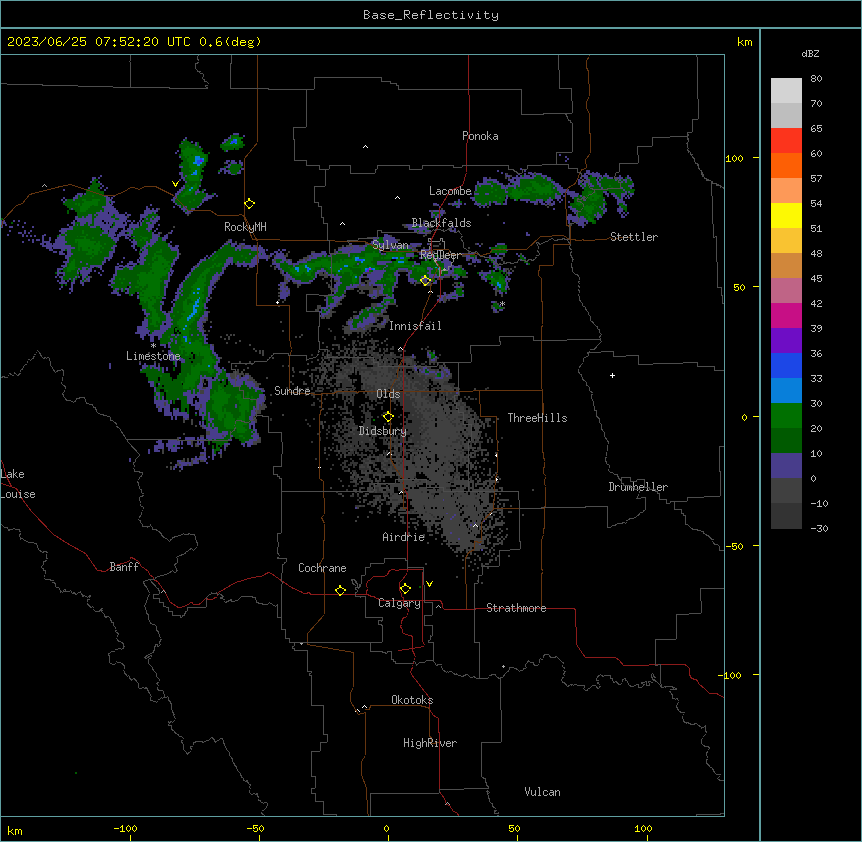This screenshot has width=862, height=842.
Task: Click the Lacombe city label
Action: click(x=450, y=191)
